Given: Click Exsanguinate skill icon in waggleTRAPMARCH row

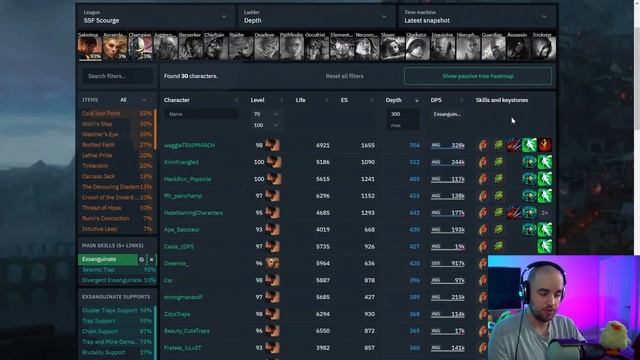Looking at the screenshot, I should (x=483, y=145).
